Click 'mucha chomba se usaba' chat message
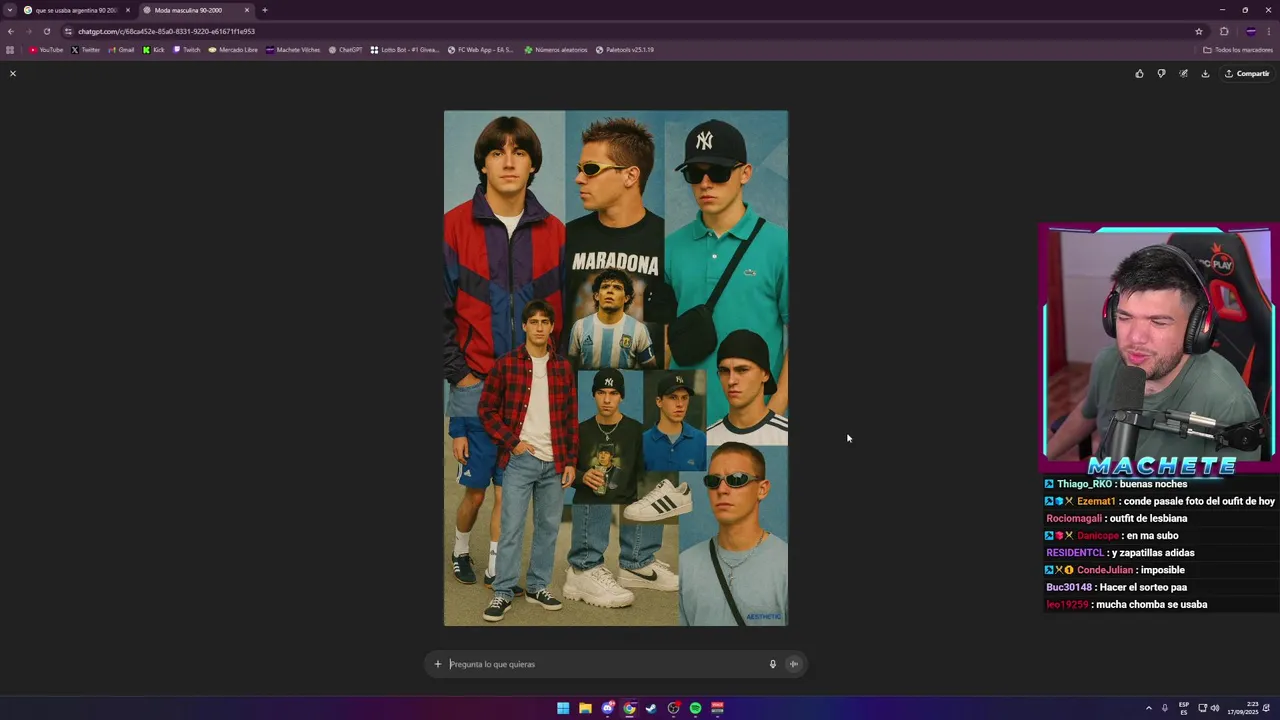Viewport: 1280px width, 720px height. pos(1152,604)
